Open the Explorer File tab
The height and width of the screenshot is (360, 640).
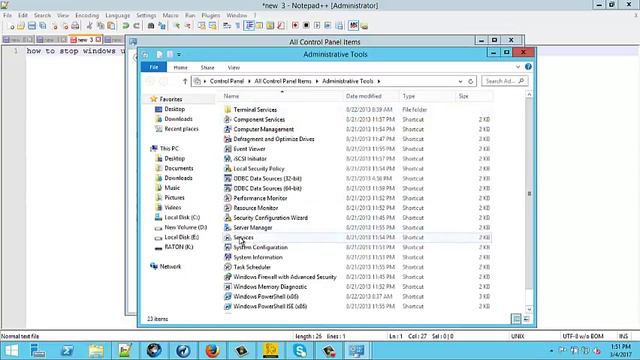point(154,67)
